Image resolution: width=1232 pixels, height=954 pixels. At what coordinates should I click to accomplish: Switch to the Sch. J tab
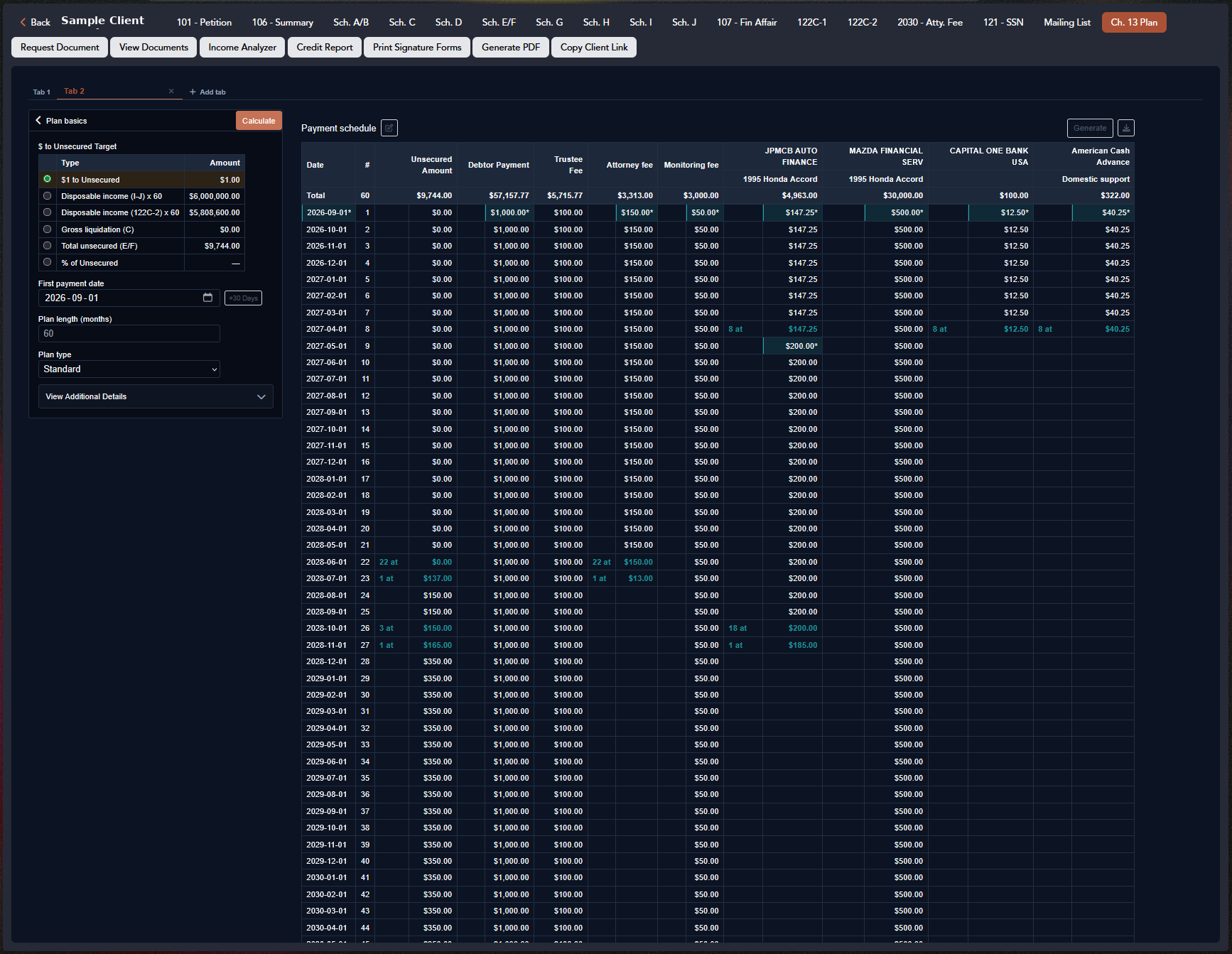point(683,22)
